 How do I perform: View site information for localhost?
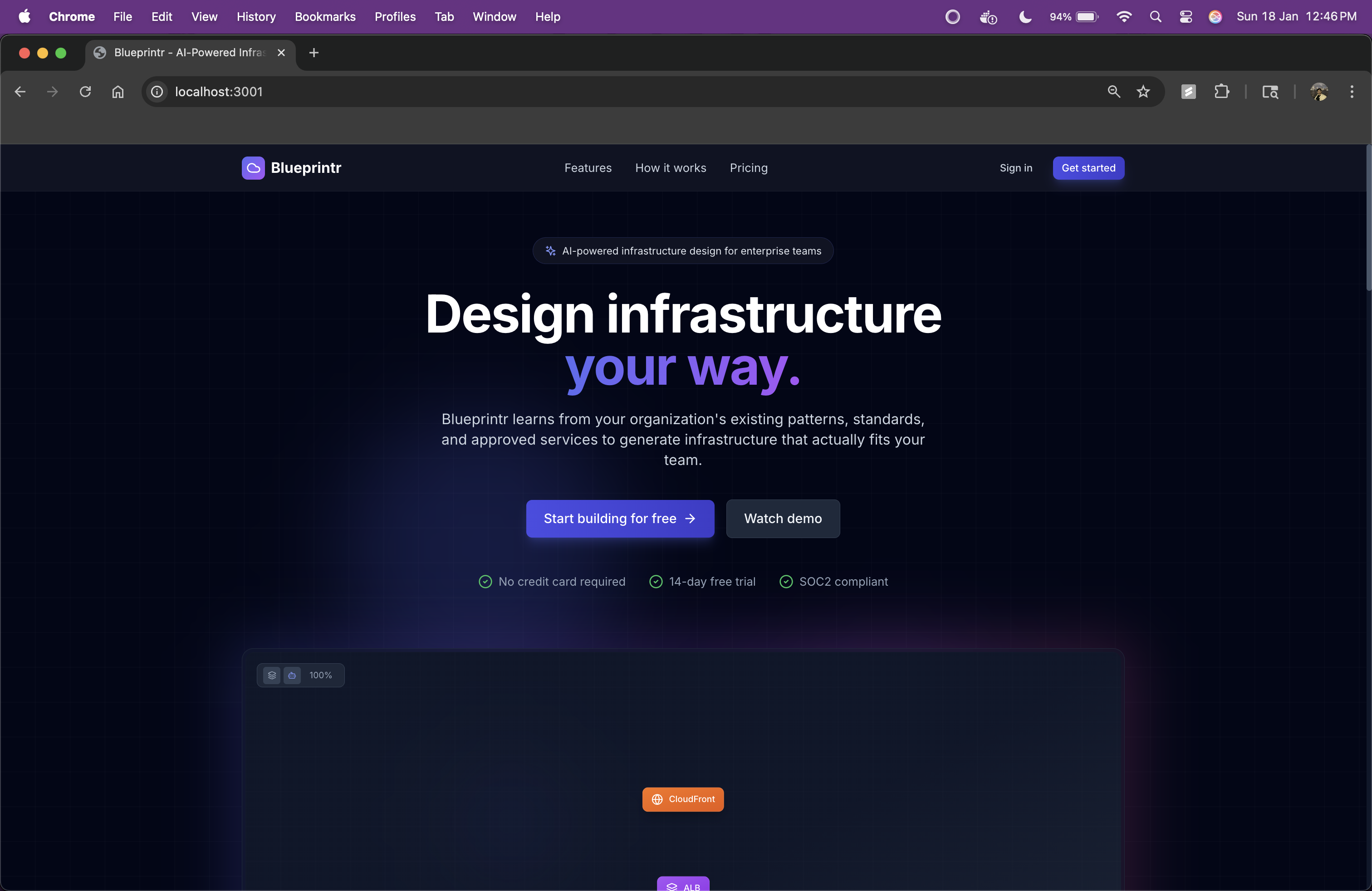click(x=157, y=92)
